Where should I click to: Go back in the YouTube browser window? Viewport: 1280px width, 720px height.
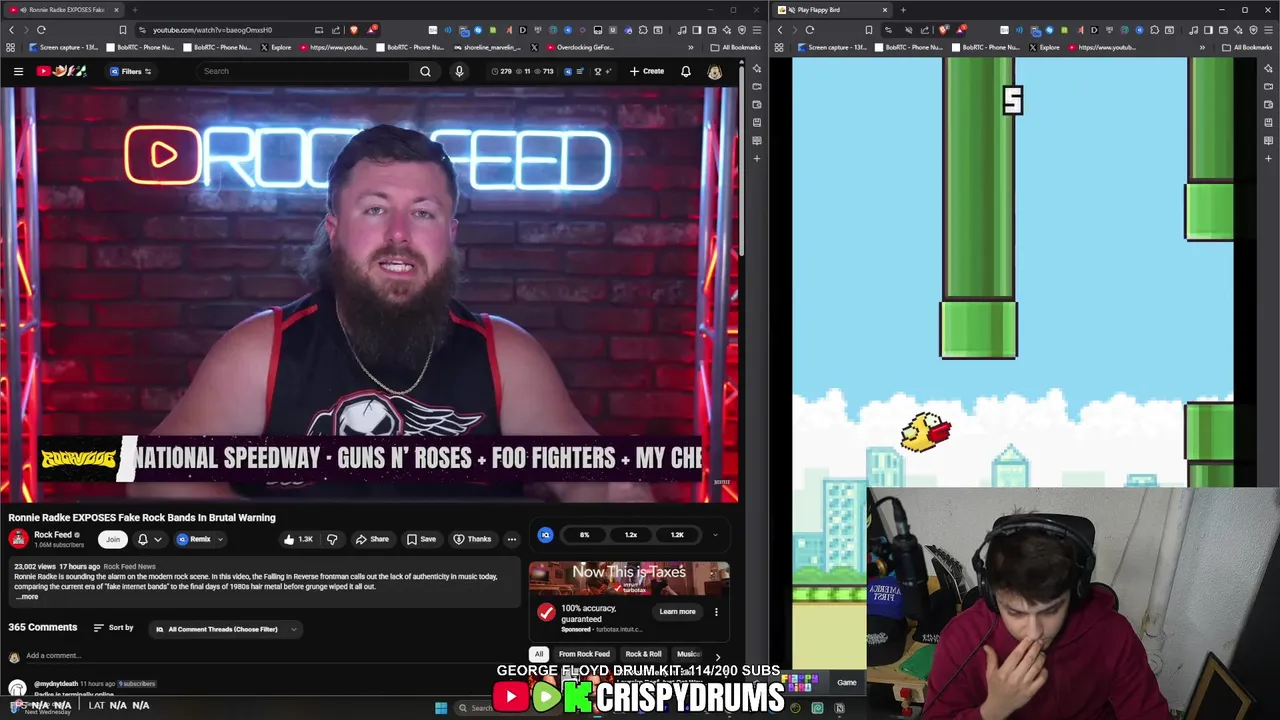coord(11,30)
